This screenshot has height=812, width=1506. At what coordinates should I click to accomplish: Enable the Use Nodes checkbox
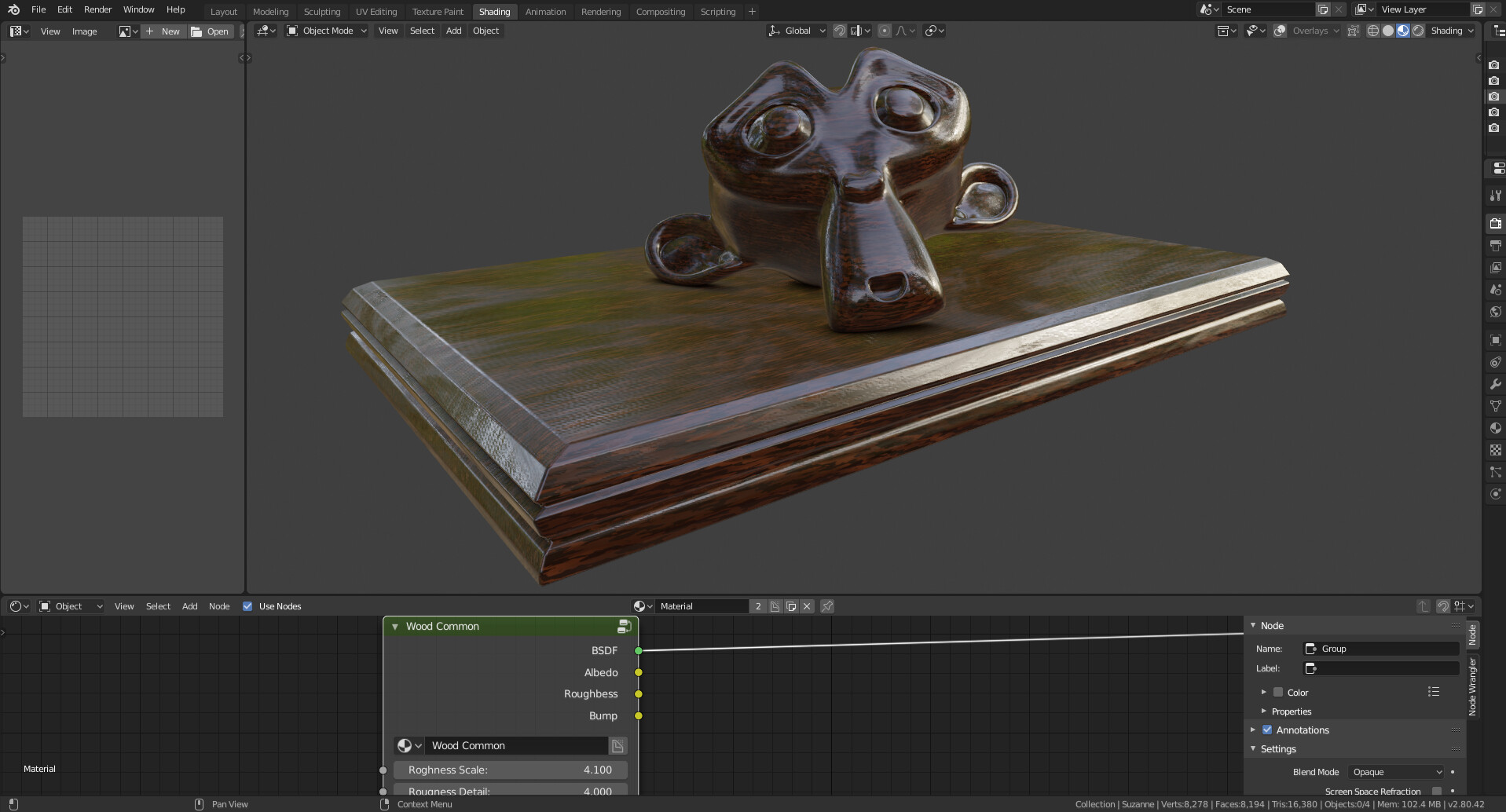click(248, 605)
